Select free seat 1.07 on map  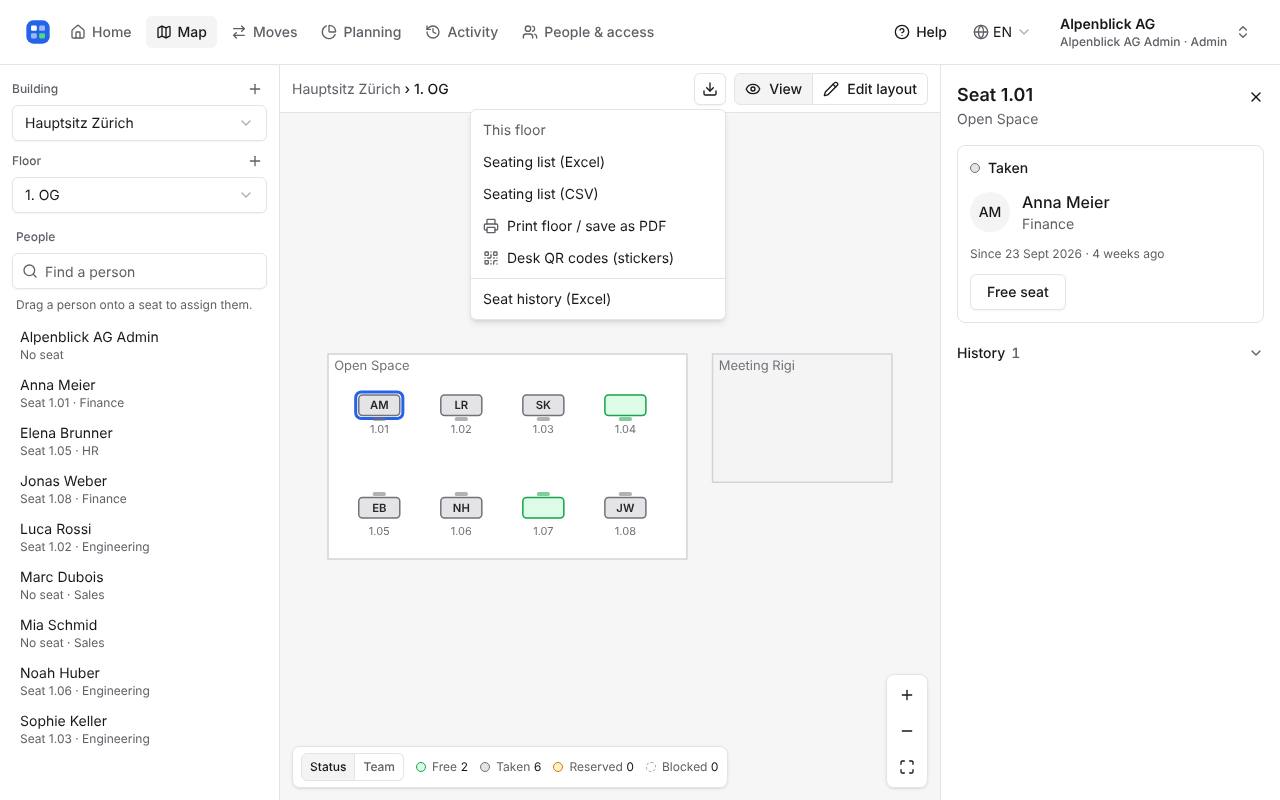[x=543, y=508]
